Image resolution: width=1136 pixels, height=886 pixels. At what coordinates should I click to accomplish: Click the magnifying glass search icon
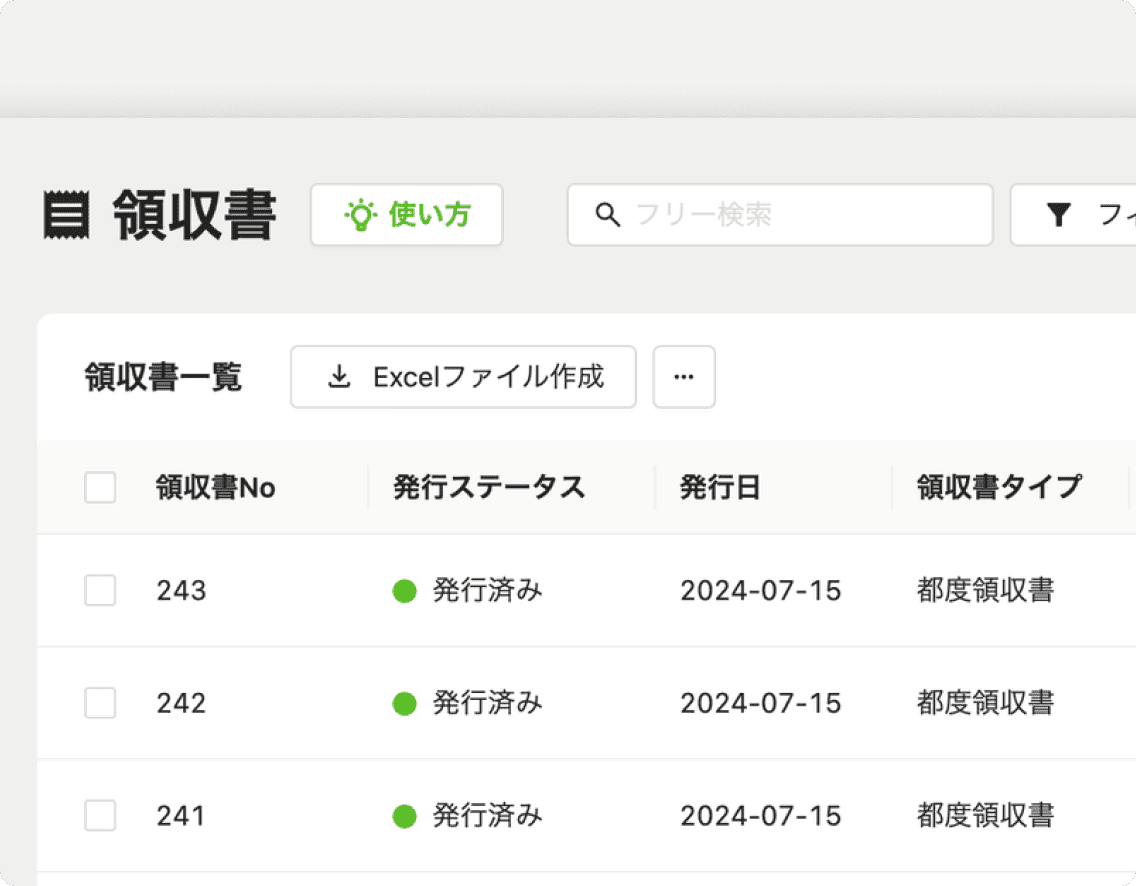pos(607,215)
